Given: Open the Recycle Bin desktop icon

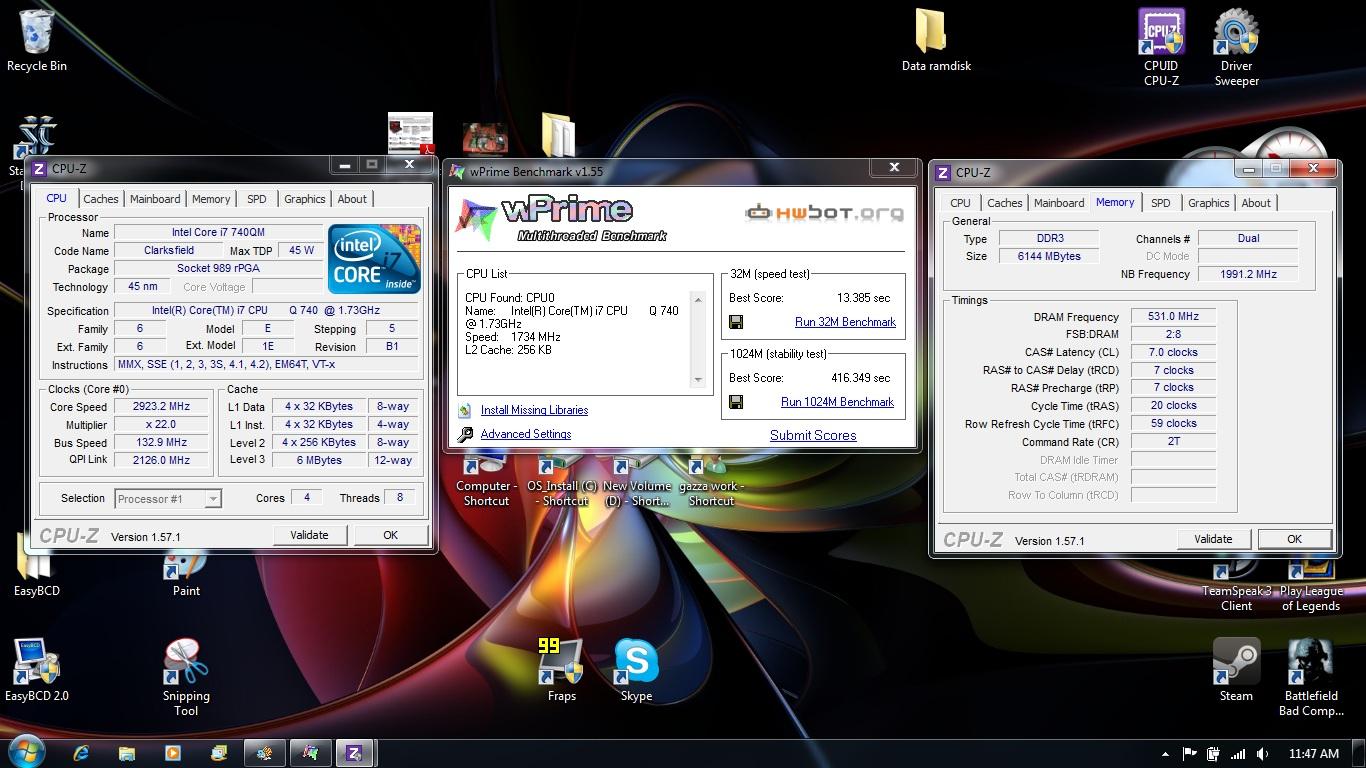Looking at the screenshot, I should click(x=37, y=40).
